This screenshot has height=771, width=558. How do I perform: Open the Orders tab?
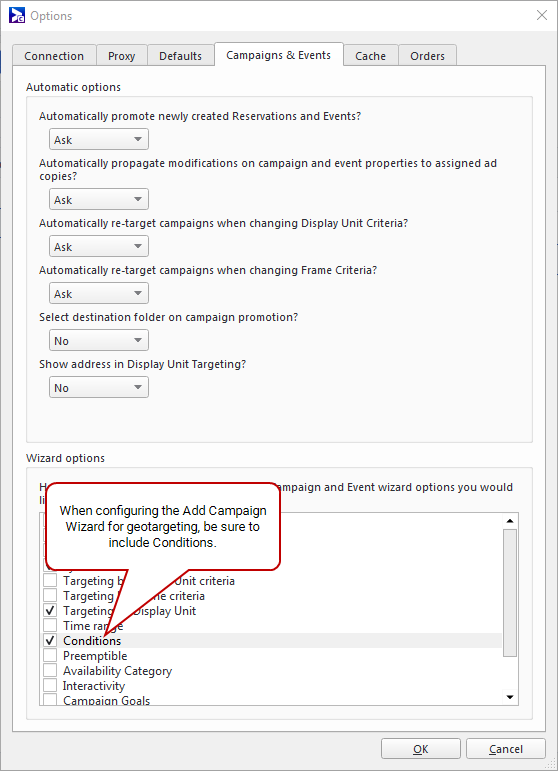[427, 56]
